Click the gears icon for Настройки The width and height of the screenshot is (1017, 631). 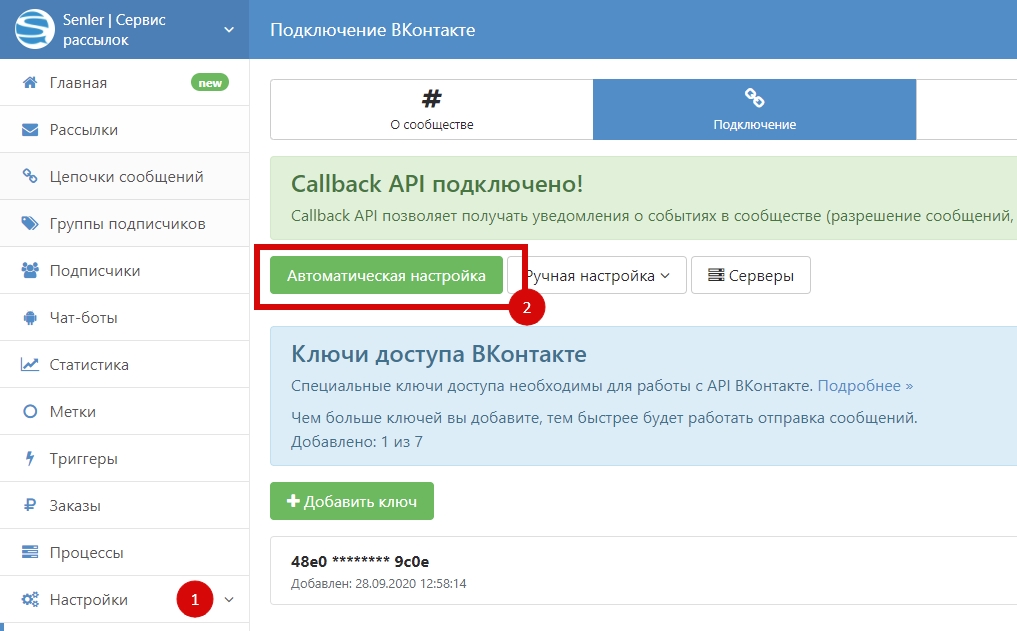coord(30,600)
